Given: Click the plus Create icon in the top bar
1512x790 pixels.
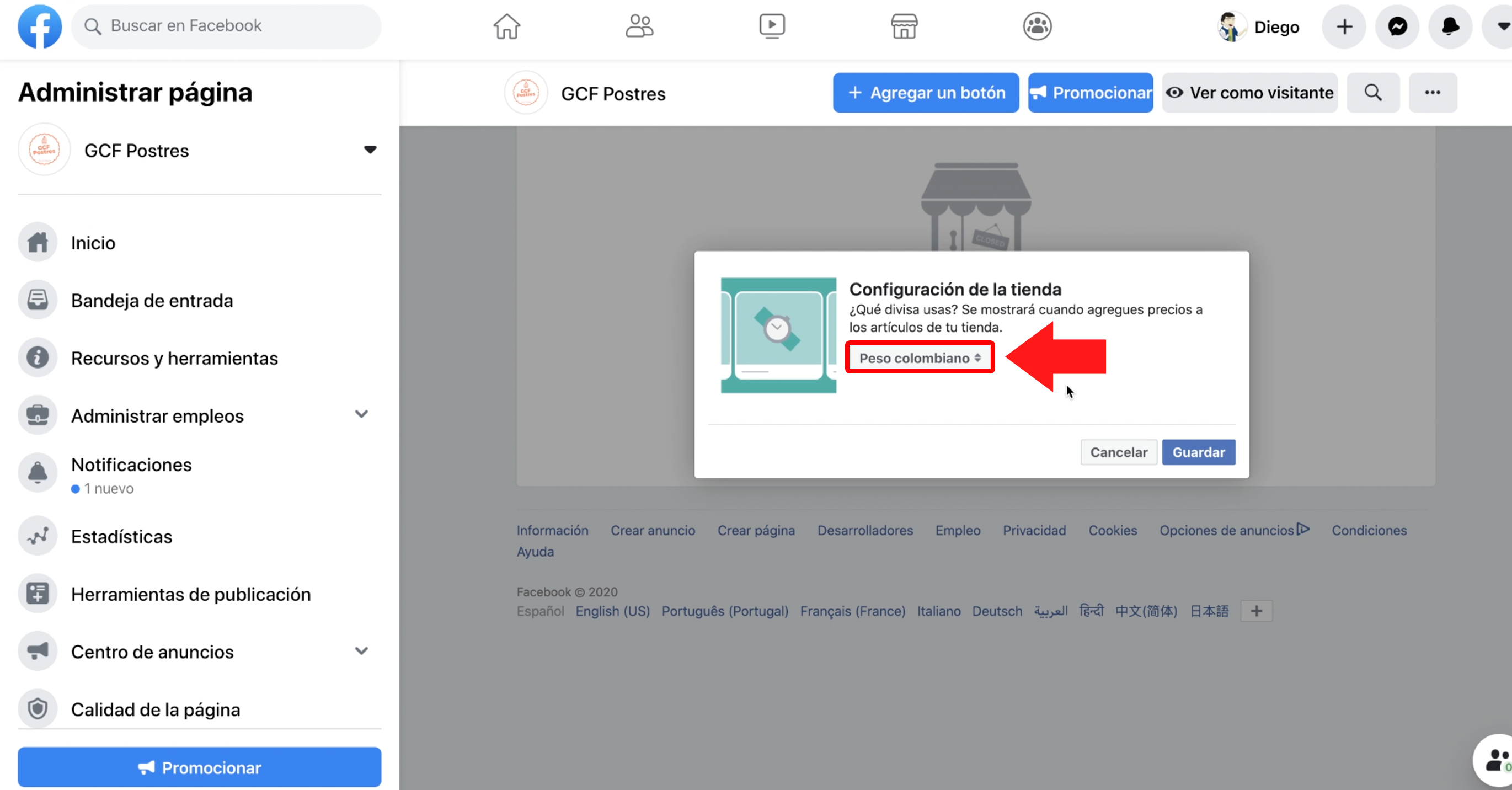Looking at the screenshot, I should point(1344,26).
